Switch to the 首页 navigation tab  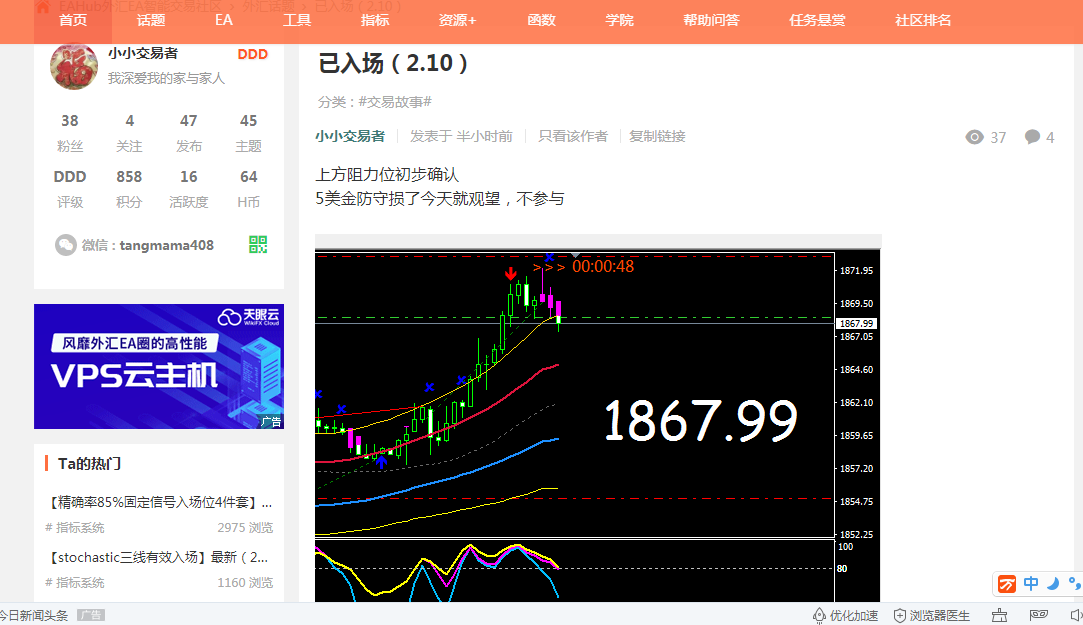click(71, 20)
